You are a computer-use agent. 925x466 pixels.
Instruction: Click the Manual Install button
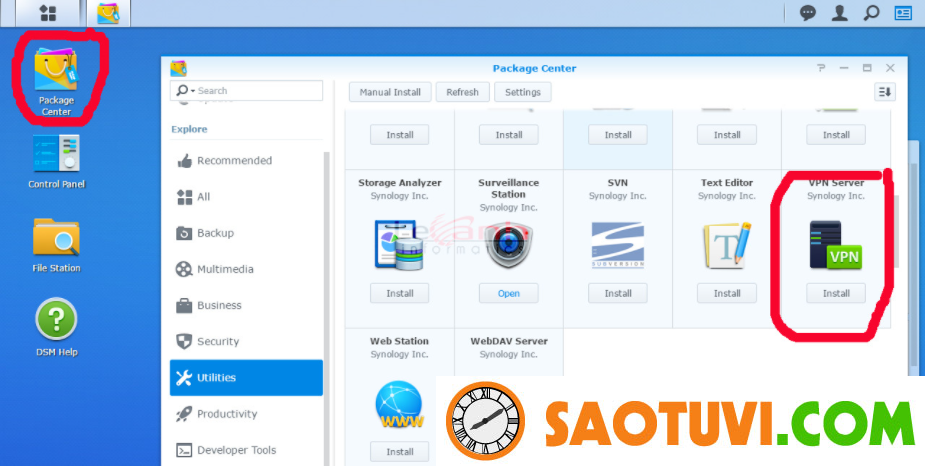click(390, 92)
